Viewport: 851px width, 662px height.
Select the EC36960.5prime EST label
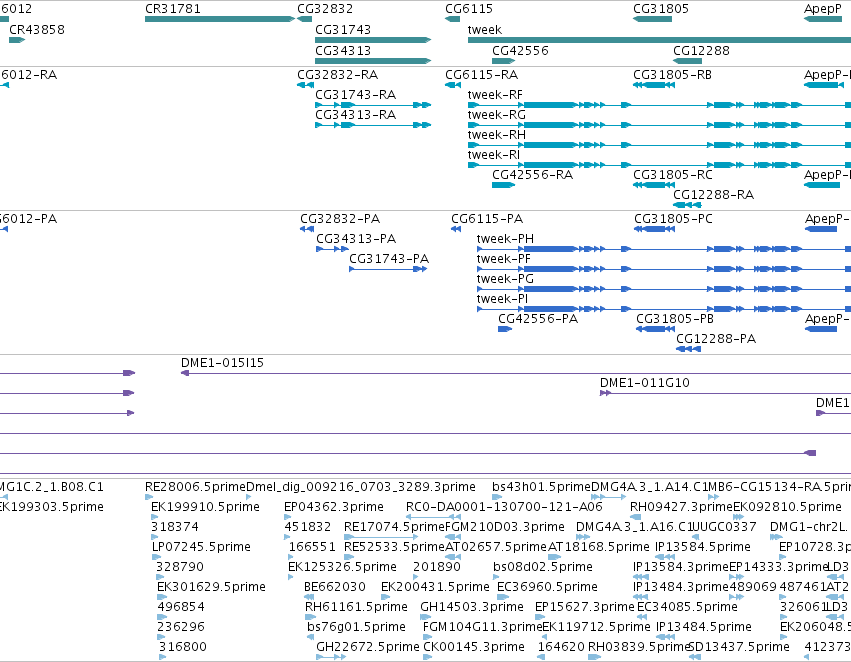point(547,587)
